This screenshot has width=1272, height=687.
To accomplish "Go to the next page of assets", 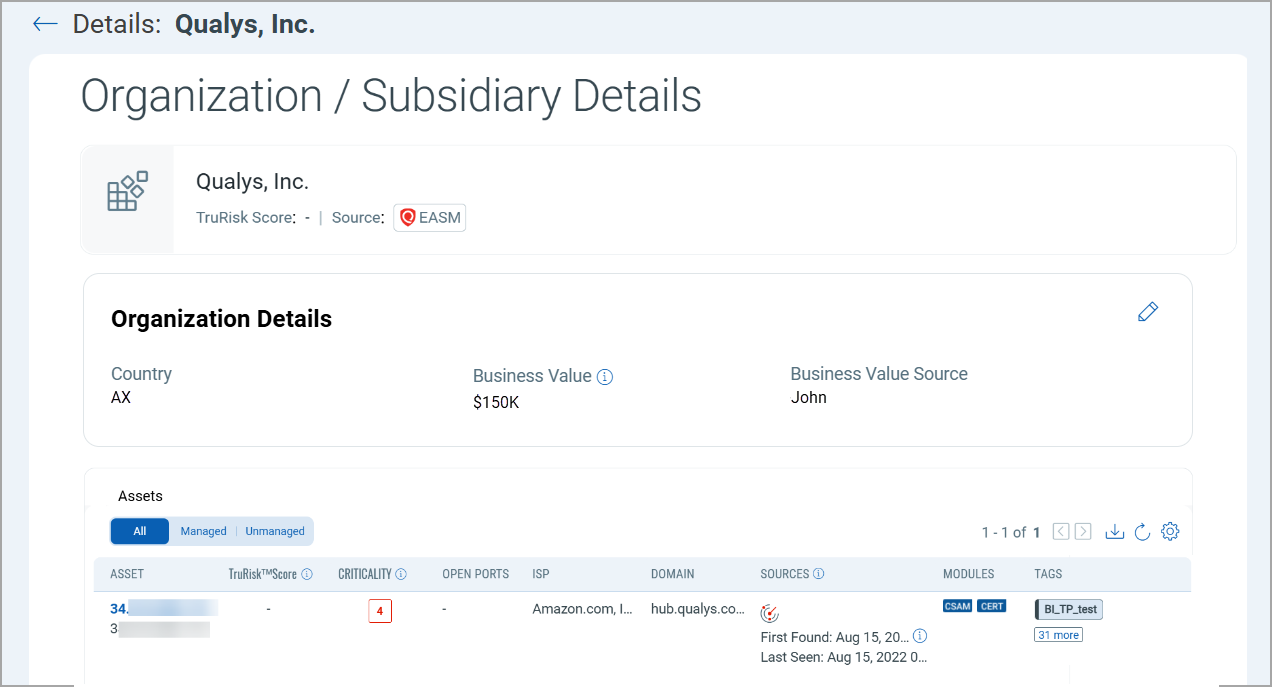I will 1083,532.
